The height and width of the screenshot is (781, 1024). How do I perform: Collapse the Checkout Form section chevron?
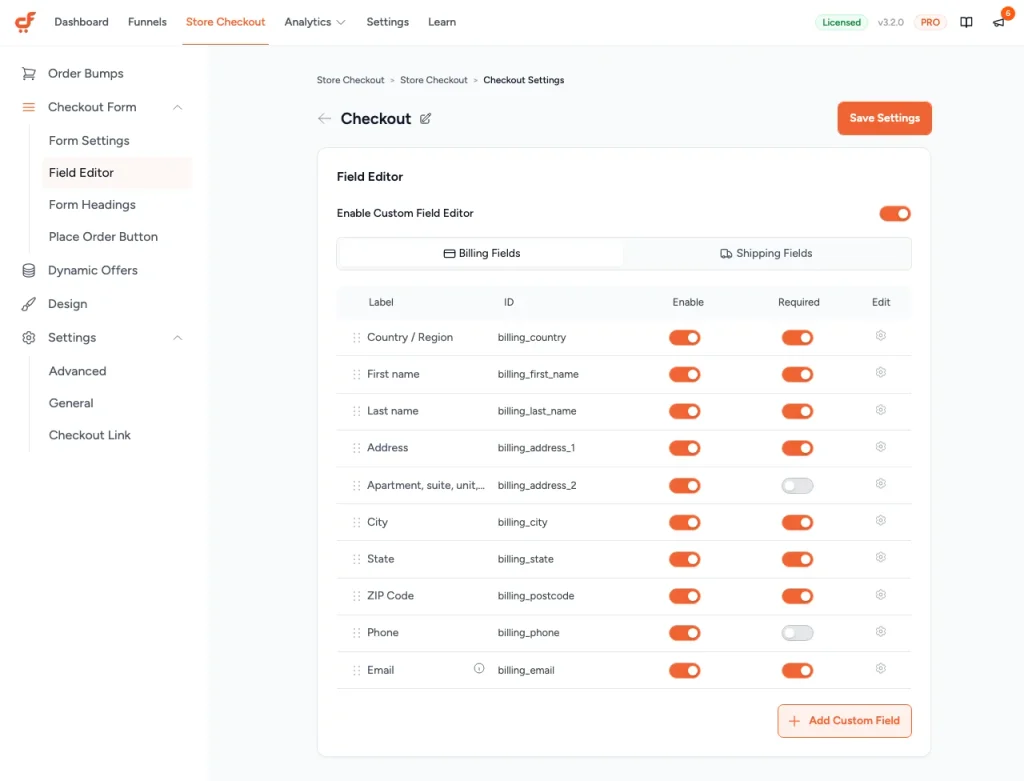[177, 107]
